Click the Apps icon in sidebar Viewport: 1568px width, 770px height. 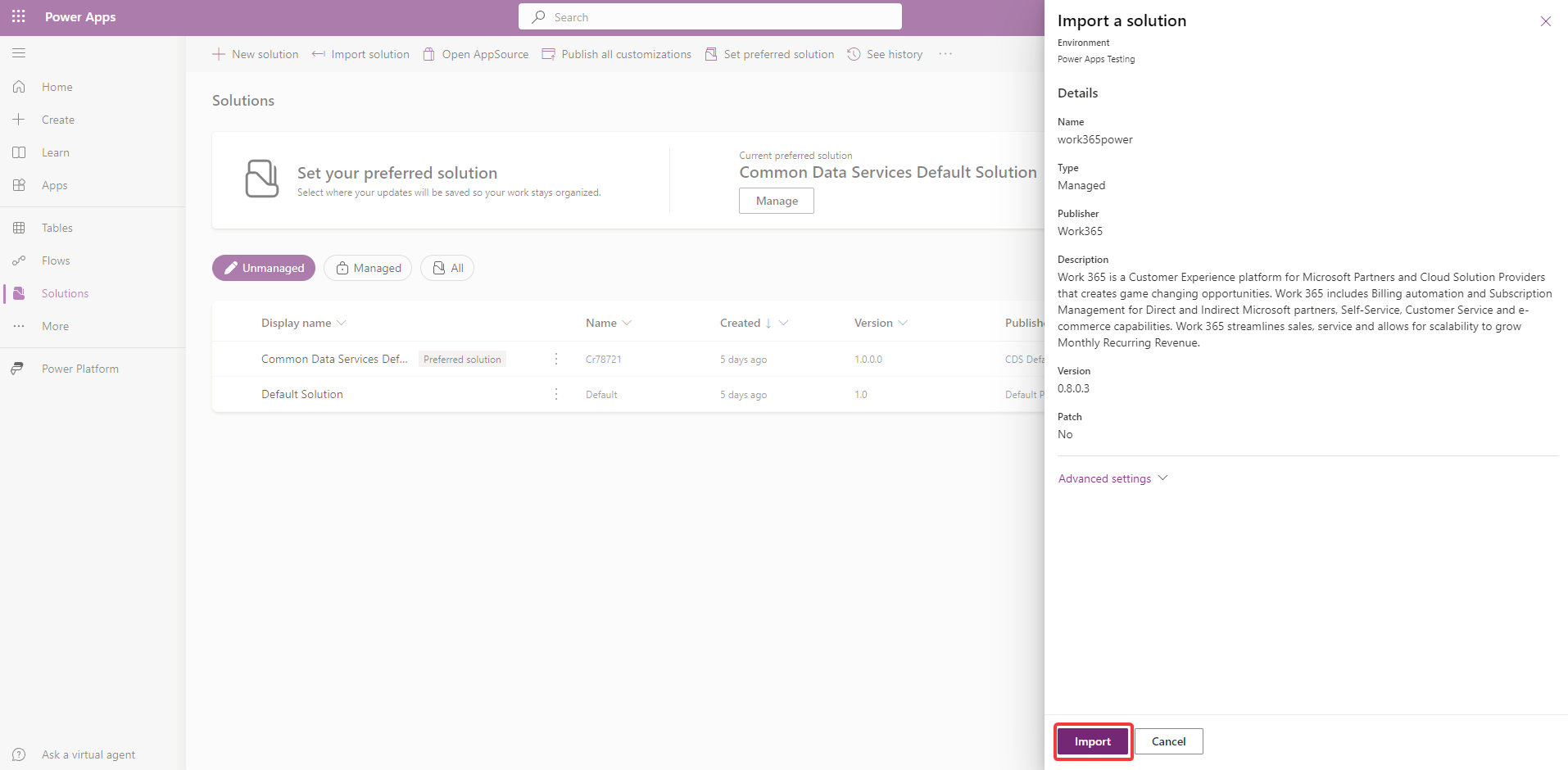click(19, 185)
